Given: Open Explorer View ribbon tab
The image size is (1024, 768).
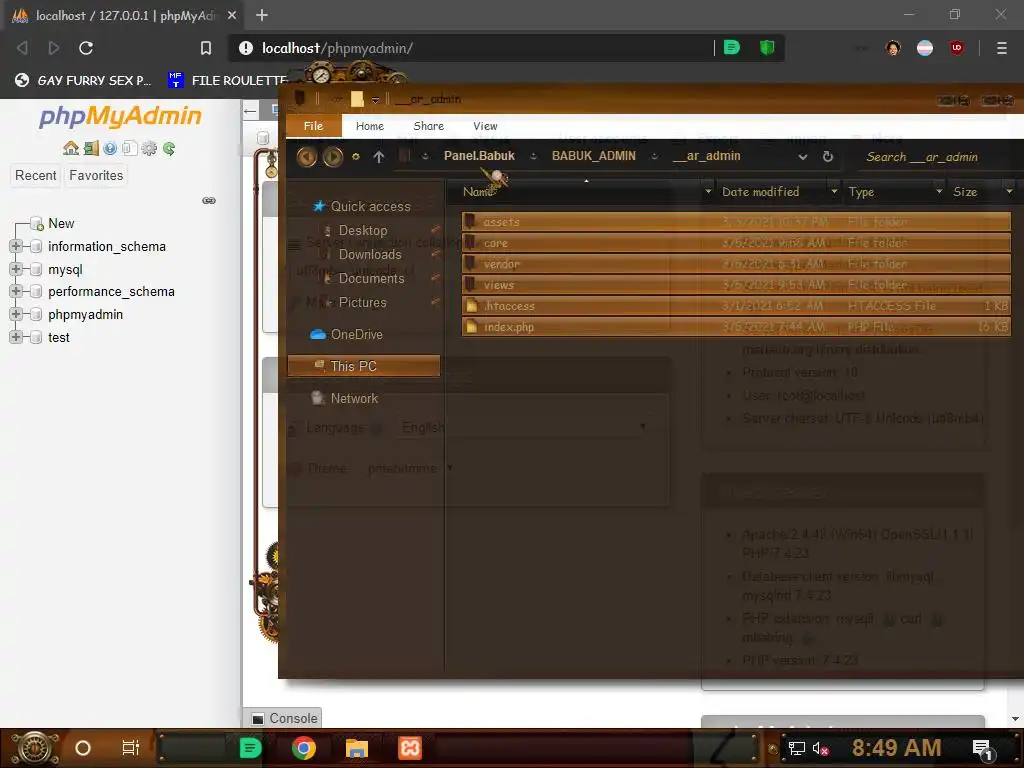Looking at the screenshot, I should pos(485,126).
